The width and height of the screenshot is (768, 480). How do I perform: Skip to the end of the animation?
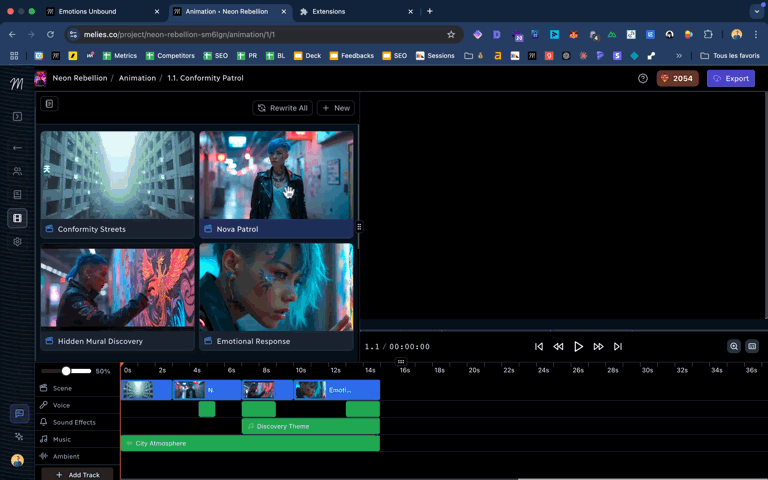(x=618, y=346)
